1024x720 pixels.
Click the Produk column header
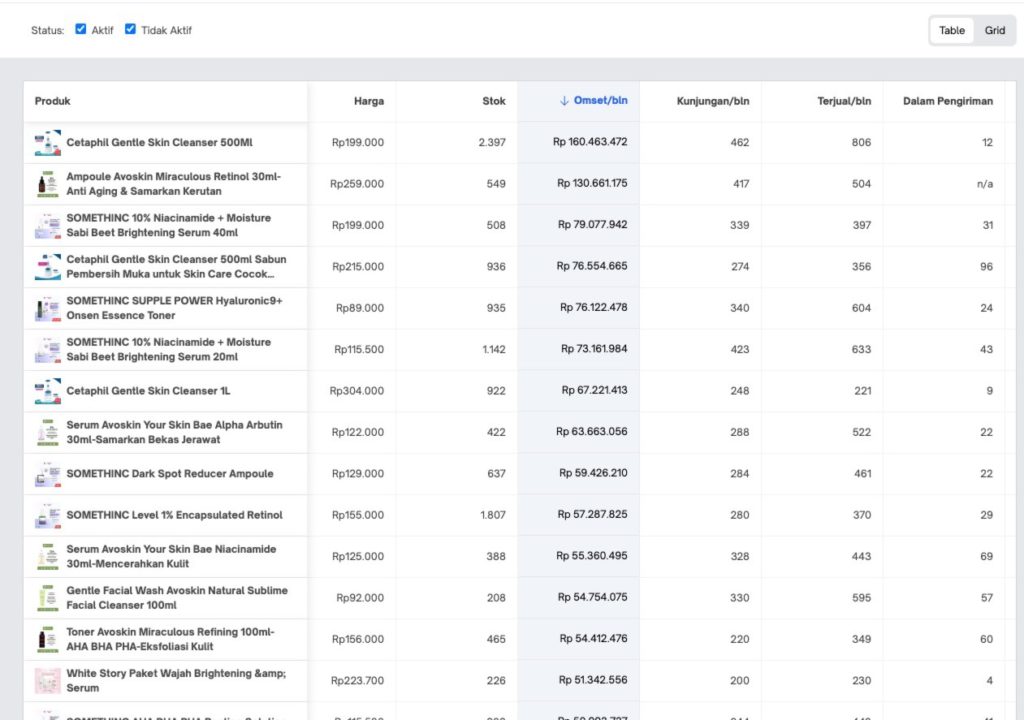coord(53,101)
